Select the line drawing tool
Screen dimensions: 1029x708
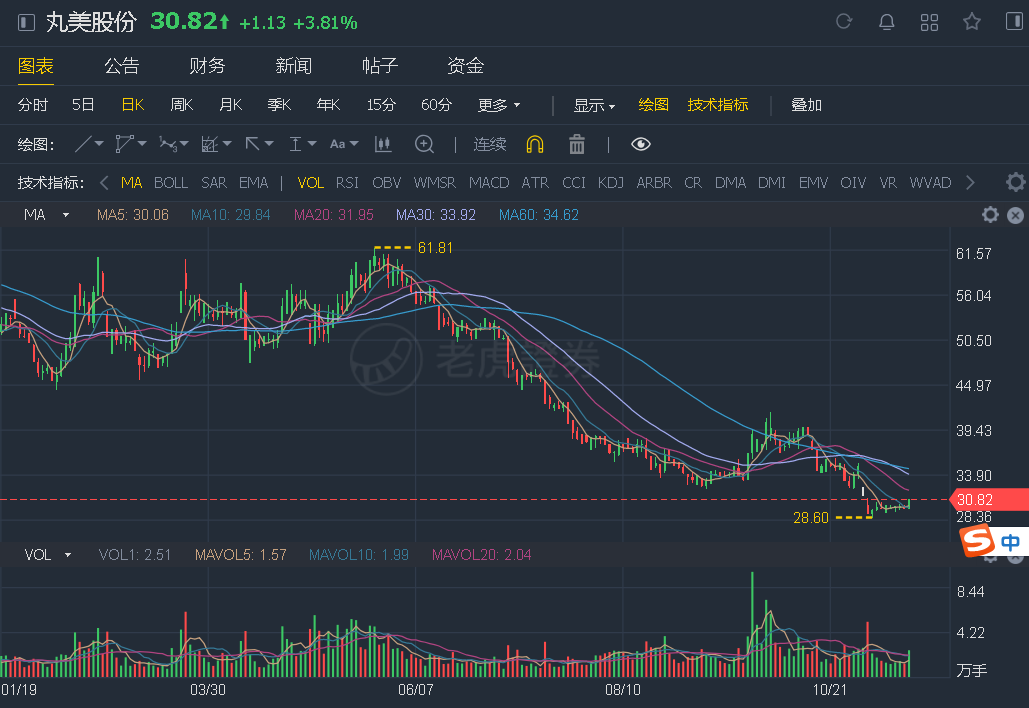(83, 144)
